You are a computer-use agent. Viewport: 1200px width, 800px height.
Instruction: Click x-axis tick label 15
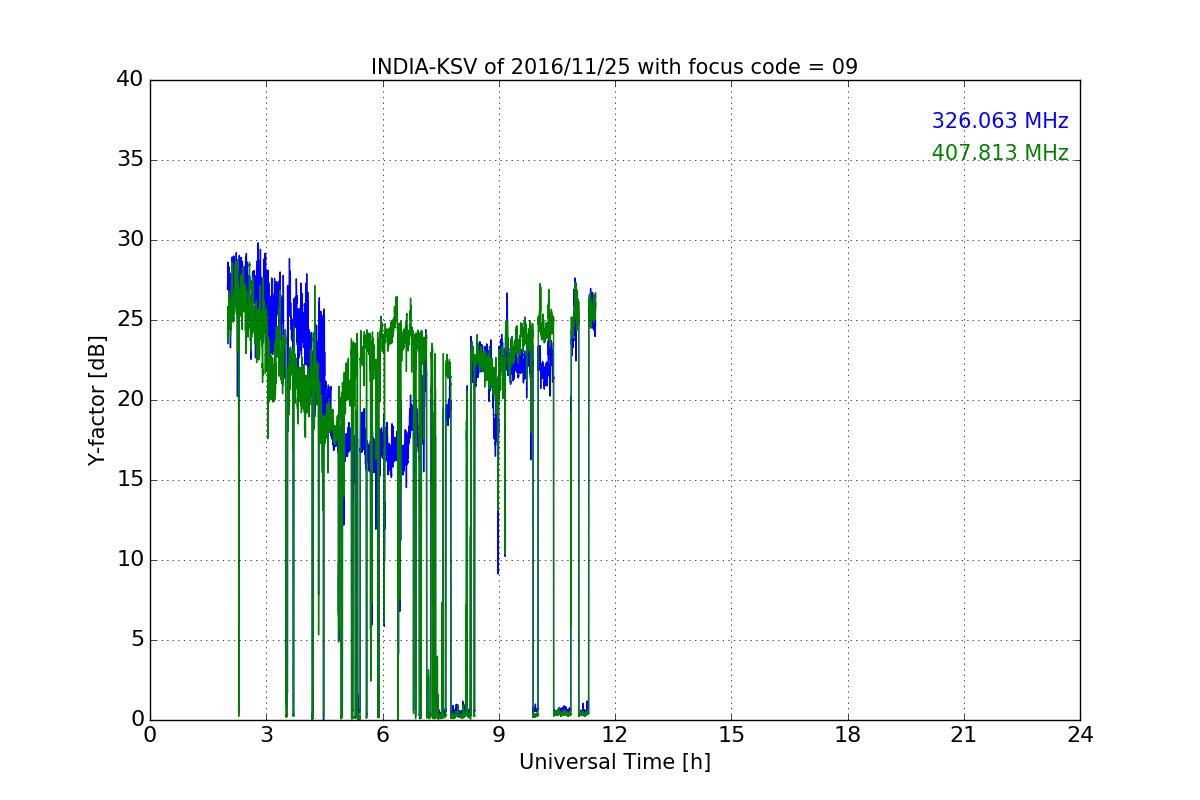731,735
